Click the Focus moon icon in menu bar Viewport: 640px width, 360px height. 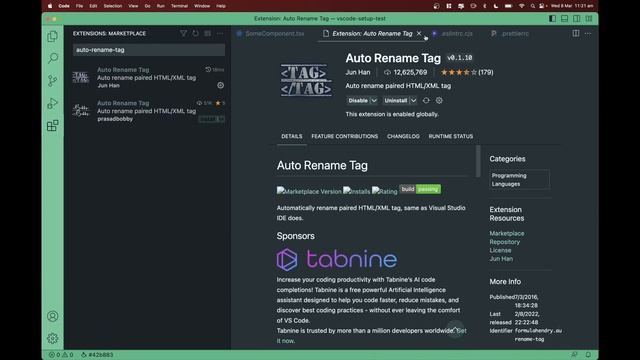click(496, 6)
